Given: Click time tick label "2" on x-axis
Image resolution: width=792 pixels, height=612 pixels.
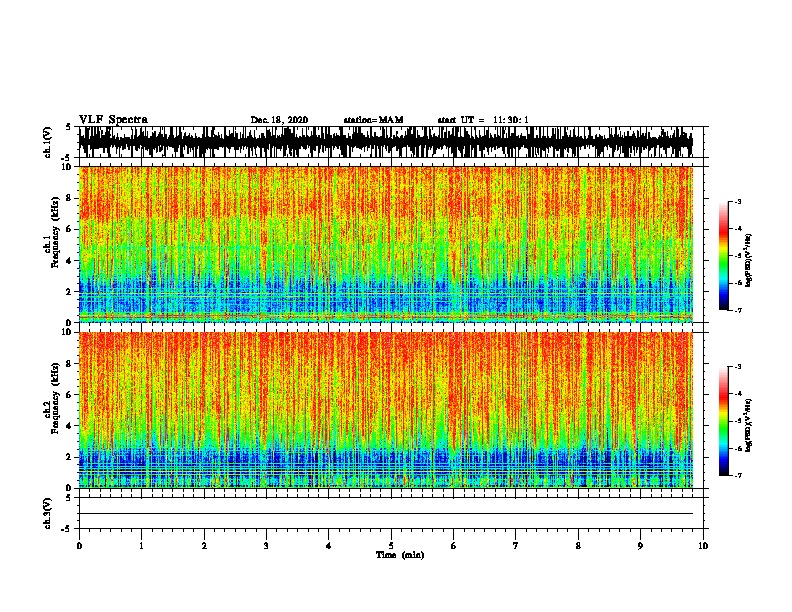Looking at the screenshot, I should [204, 546].
